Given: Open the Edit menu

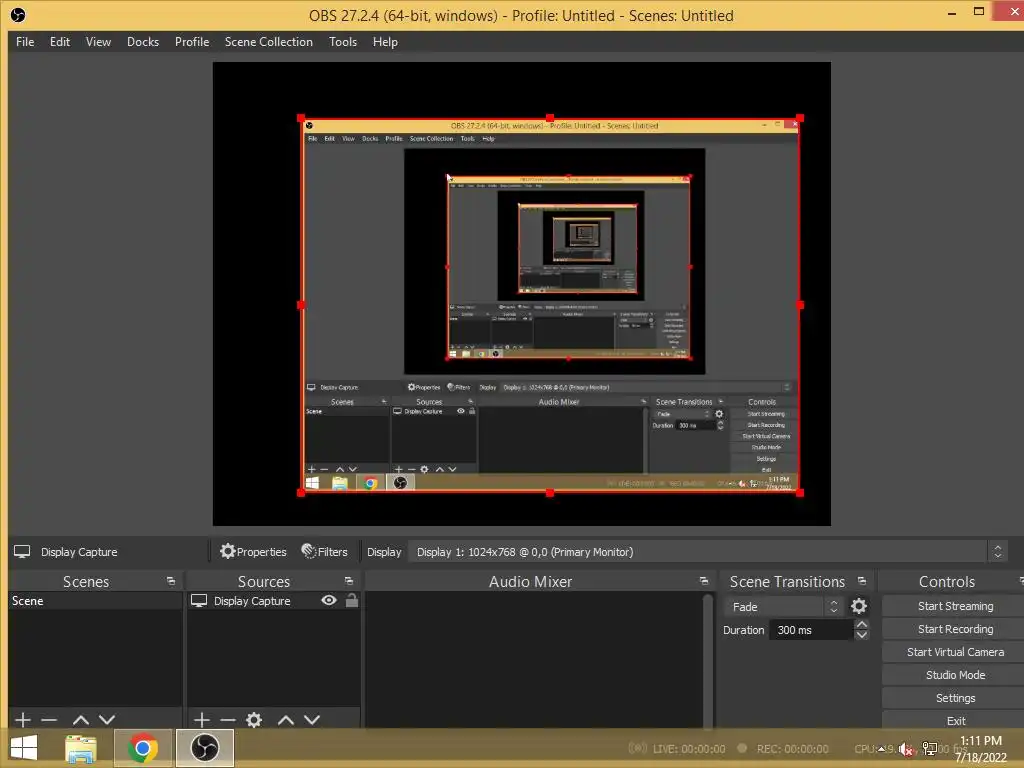Looking at the screenshot, I should (x=59, y=42).
